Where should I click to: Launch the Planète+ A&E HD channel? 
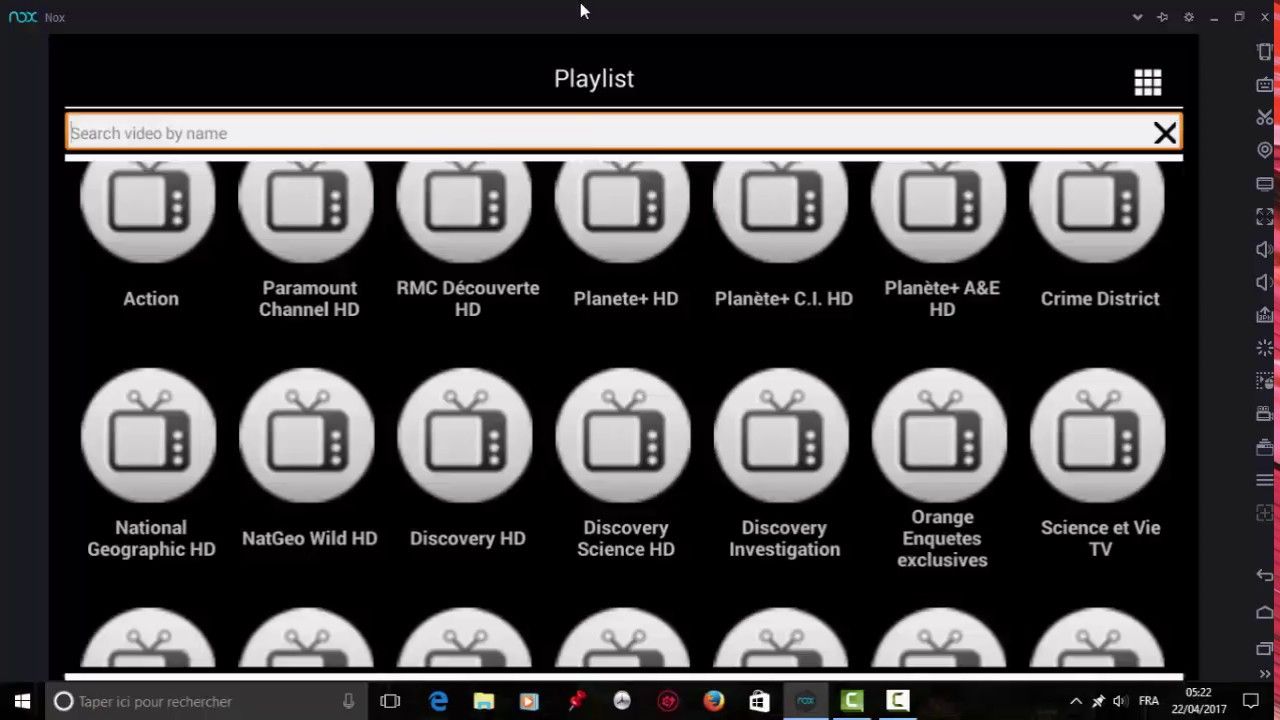[942, 240]
